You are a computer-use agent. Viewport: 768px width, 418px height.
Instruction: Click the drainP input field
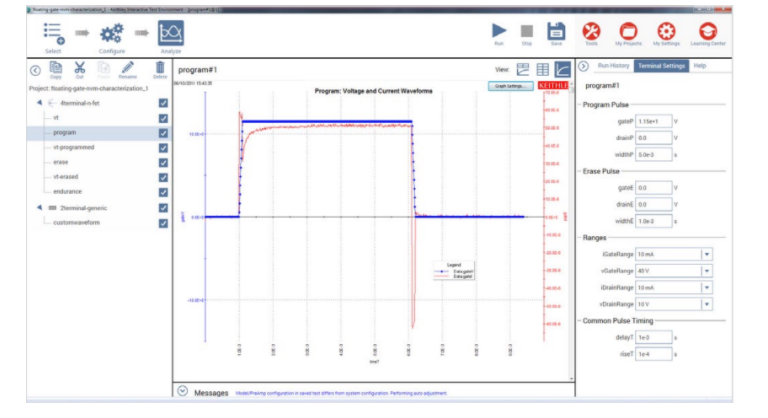point(653,138)
